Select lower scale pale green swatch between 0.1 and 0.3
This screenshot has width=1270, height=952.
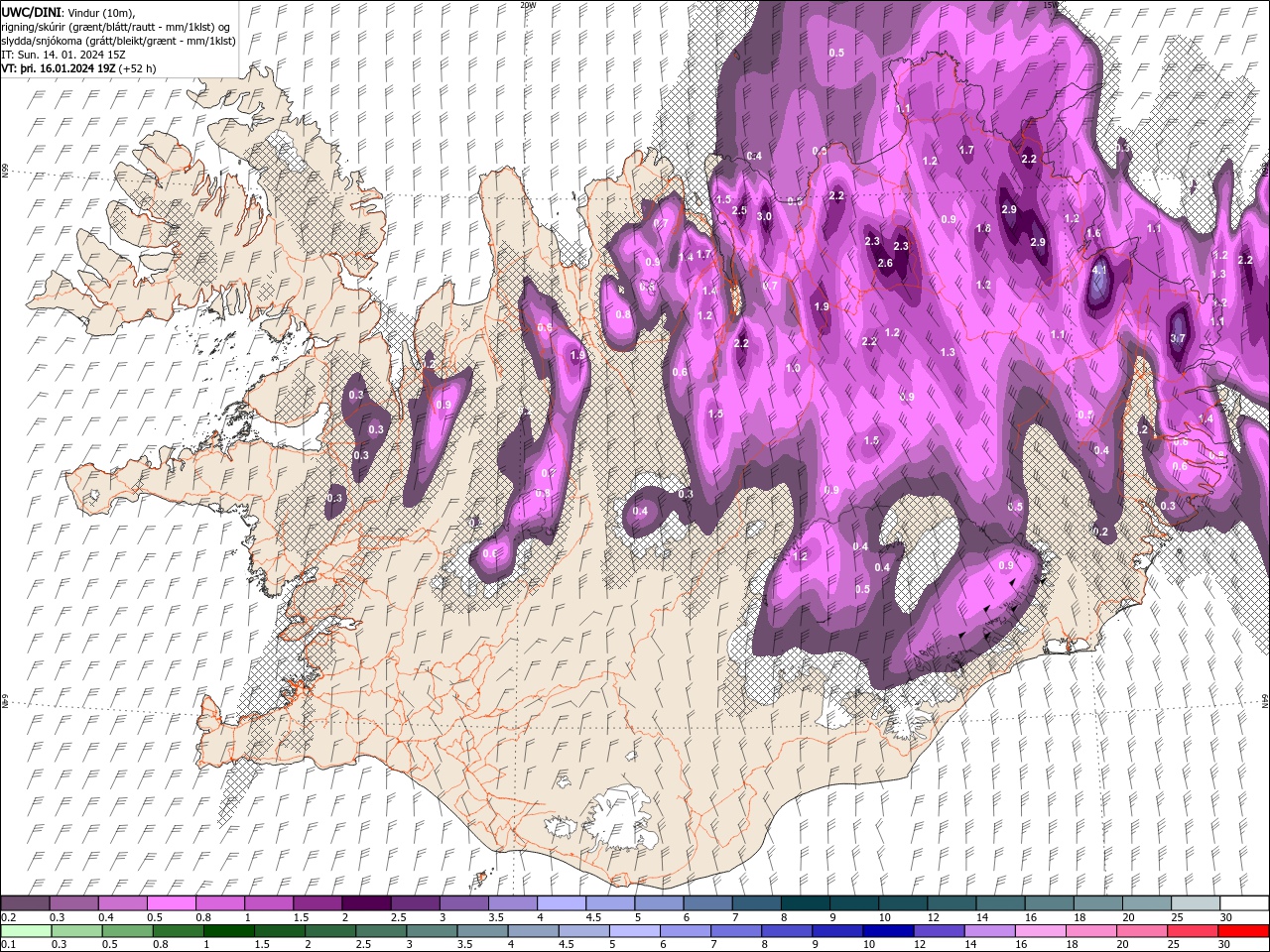pyautogui.click(x=25, y=930)
